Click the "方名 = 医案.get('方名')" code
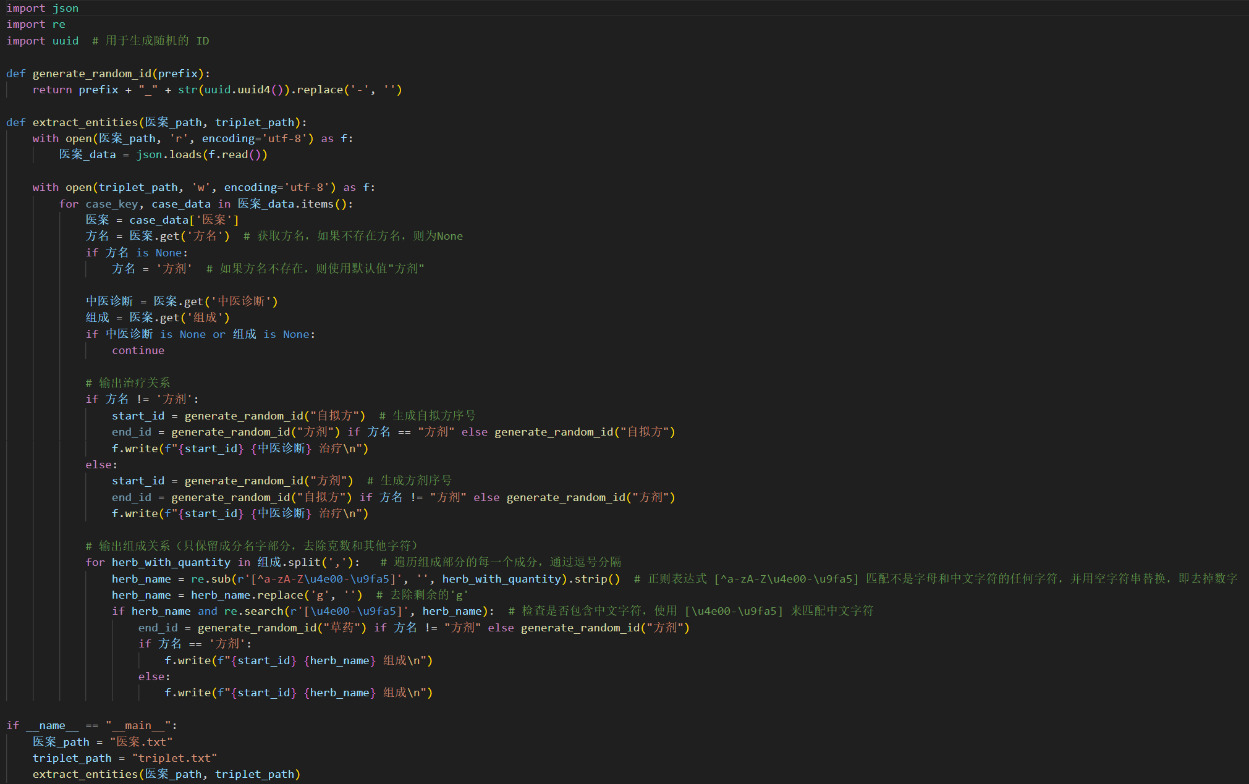 pos(158,236)
